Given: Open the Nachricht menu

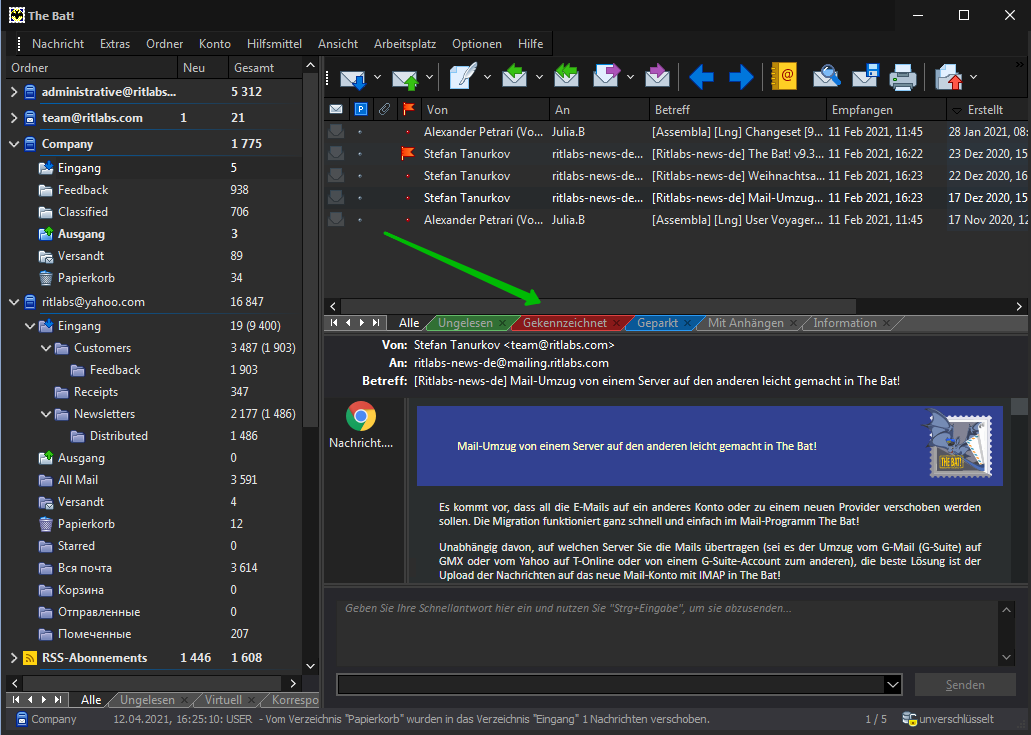Looking at the screenshot, I should [58, 44].
